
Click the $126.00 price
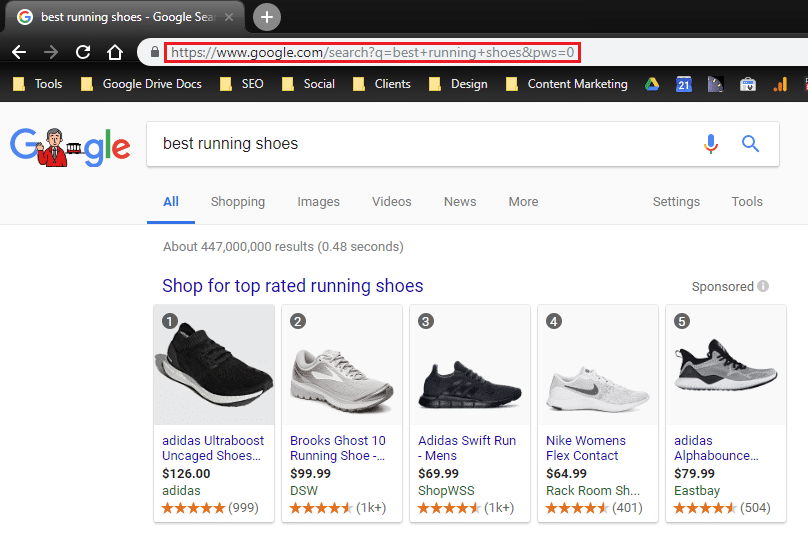click(186, 474)
